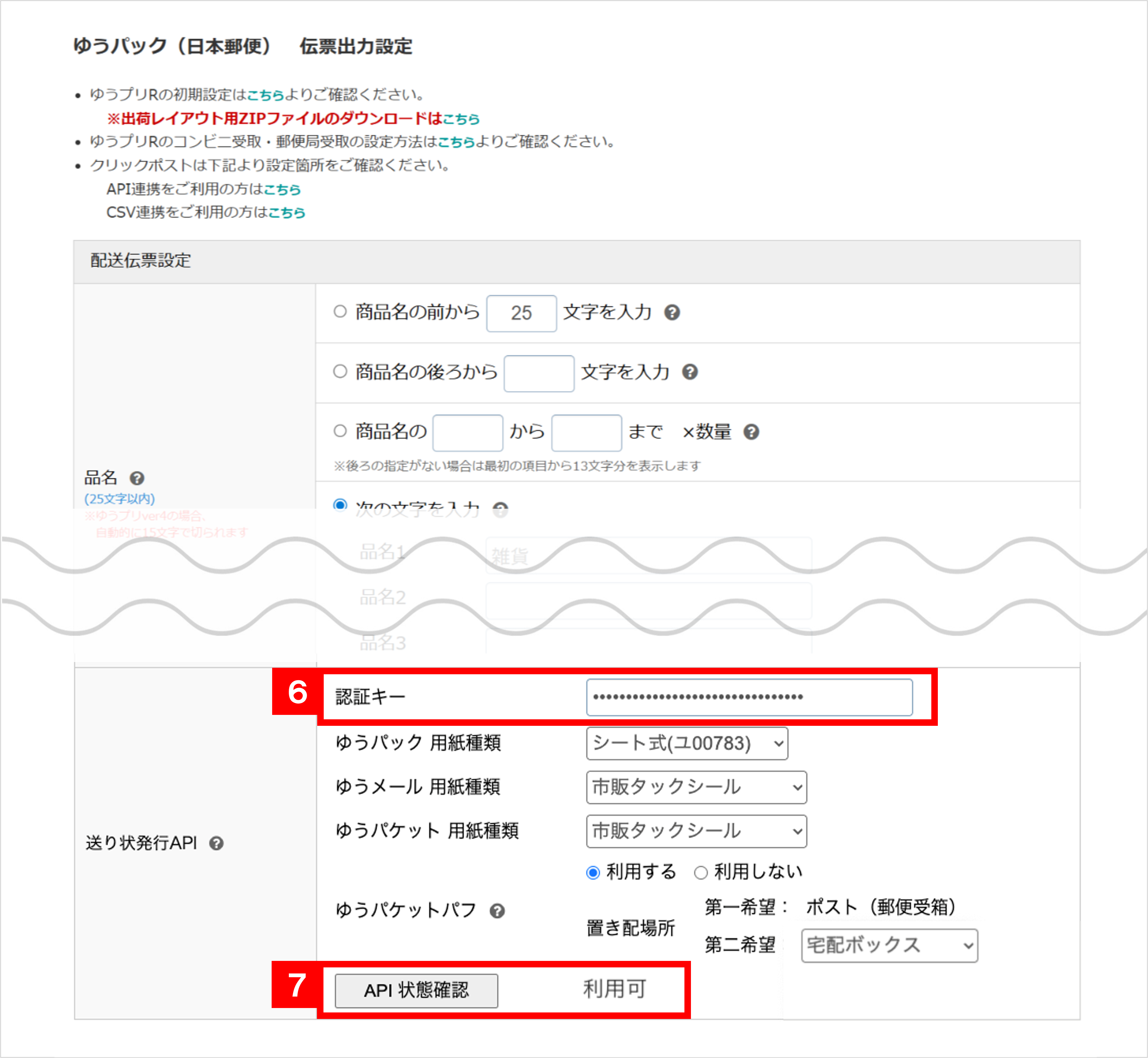
Task: Choose 利用しない for ゆうパケットパフ
Action: click(701, 873)
